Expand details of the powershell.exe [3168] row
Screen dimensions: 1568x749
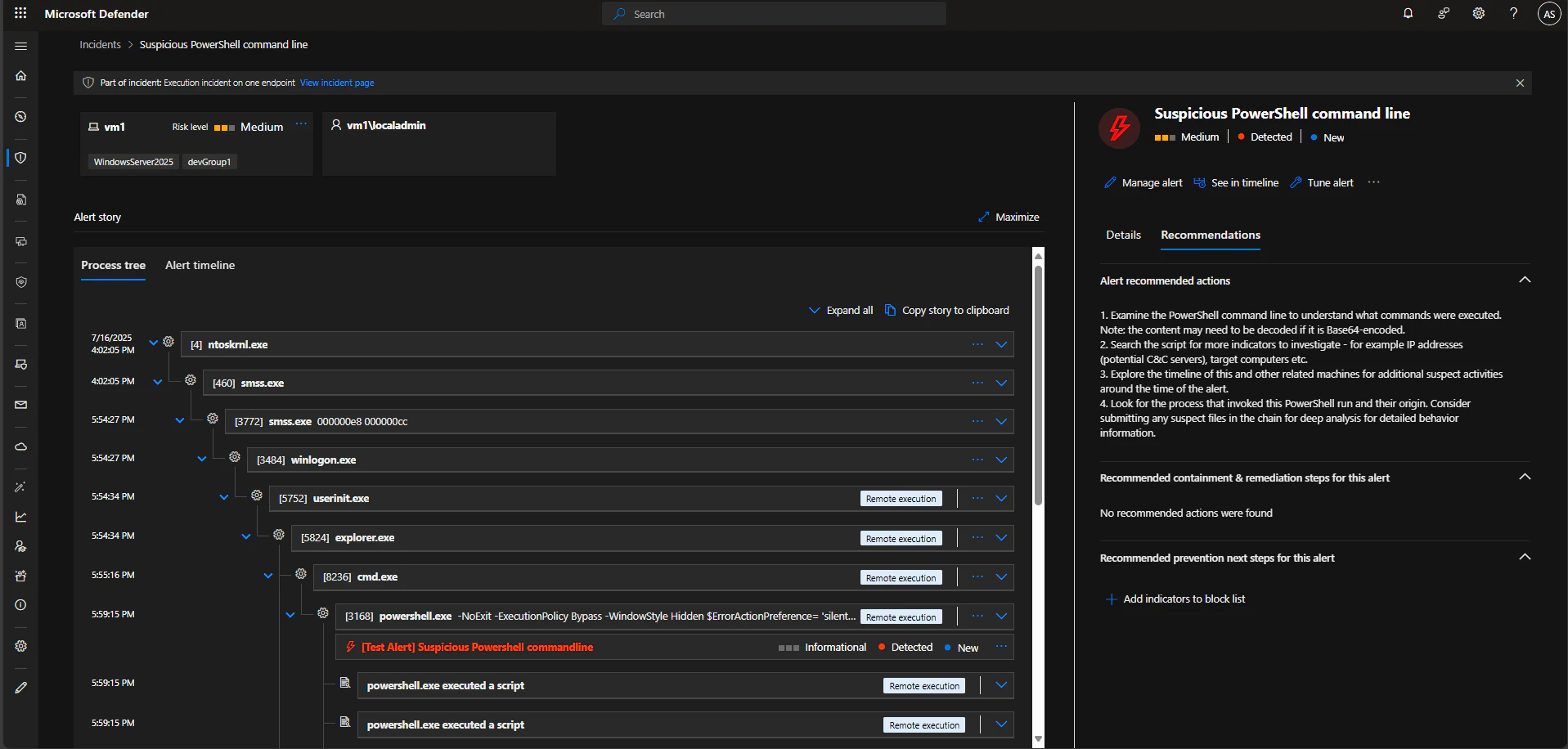[x=1001, y=616]
